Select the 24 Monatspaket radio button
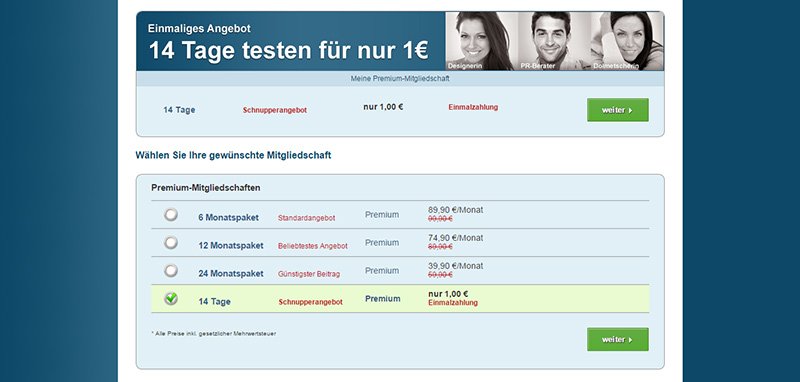This screenshot has height=382, width=800. click(x=171, y=271)
